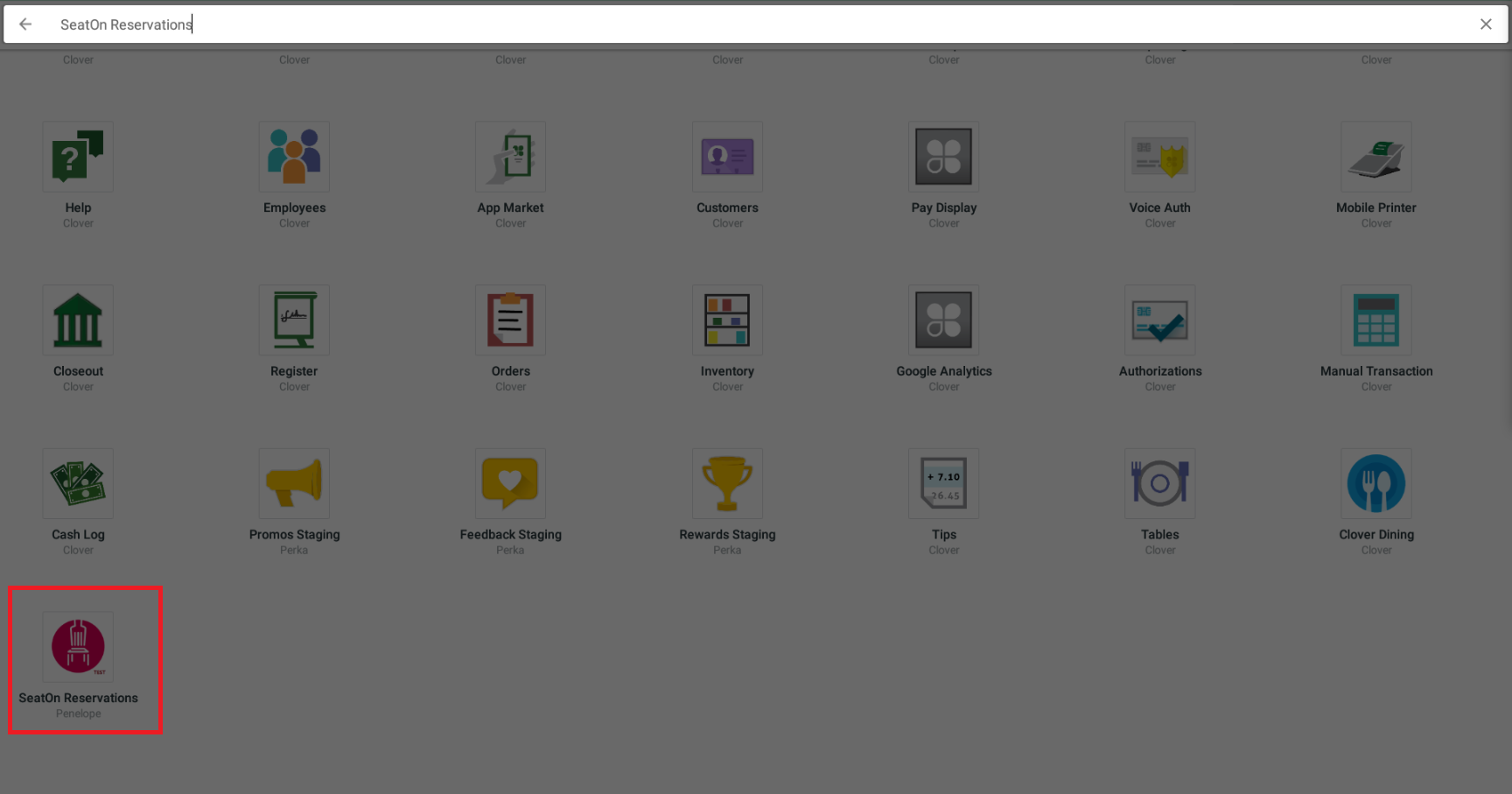
Task: Click the Clover label under Help
Action: click(78, 223)
